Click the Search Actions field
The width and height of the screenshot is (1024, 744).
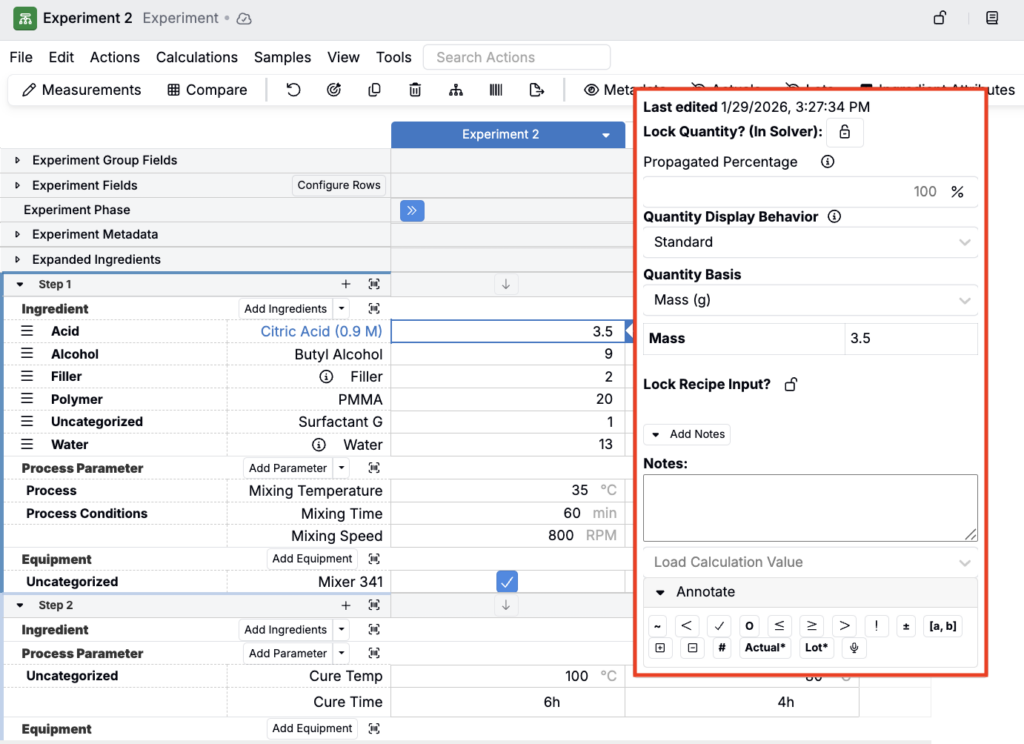coord(516,57)
